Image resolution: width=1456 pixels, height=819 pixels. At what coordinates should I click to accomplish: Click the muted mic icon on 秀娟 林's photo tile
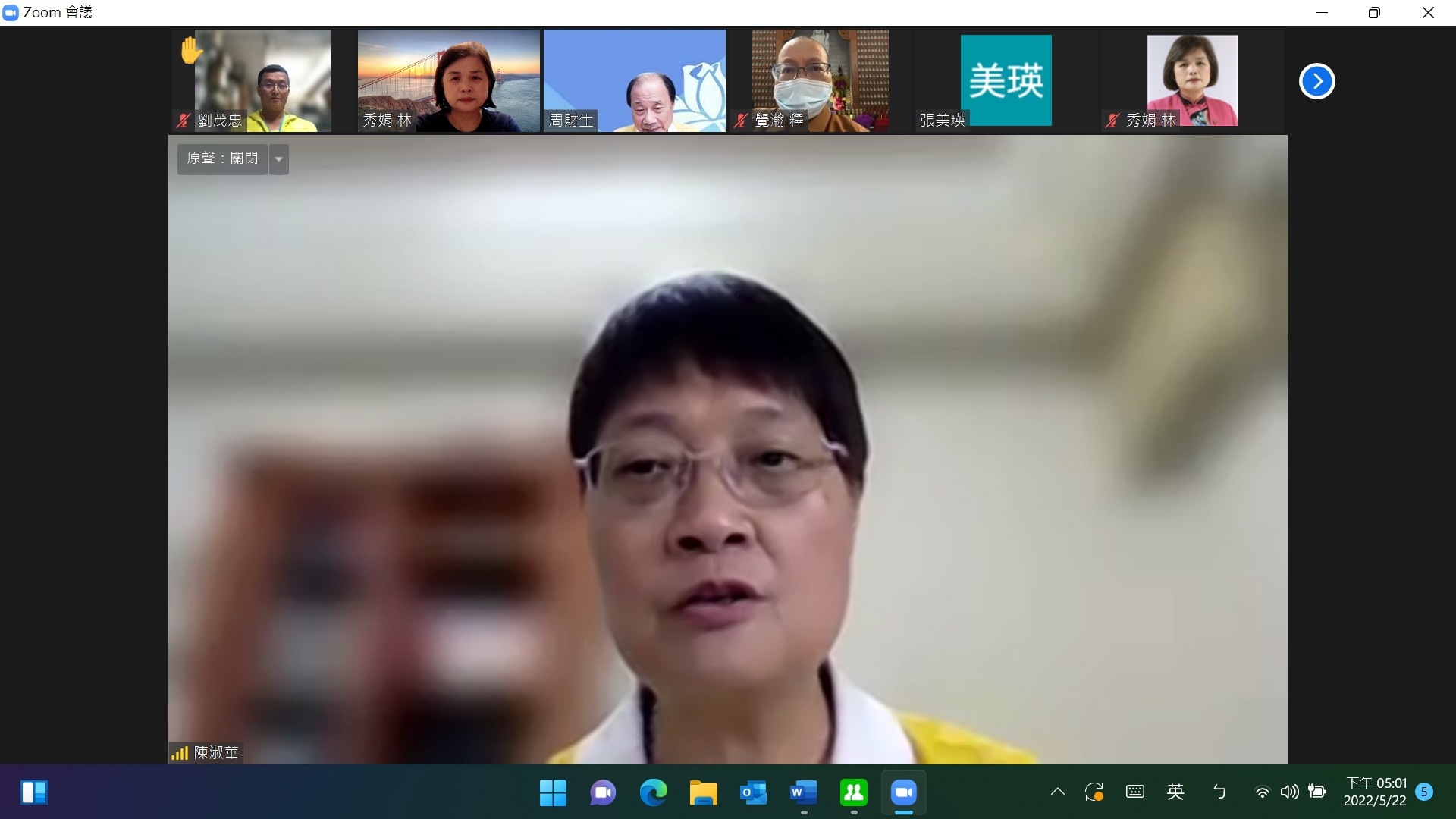tap(1112, 120)
